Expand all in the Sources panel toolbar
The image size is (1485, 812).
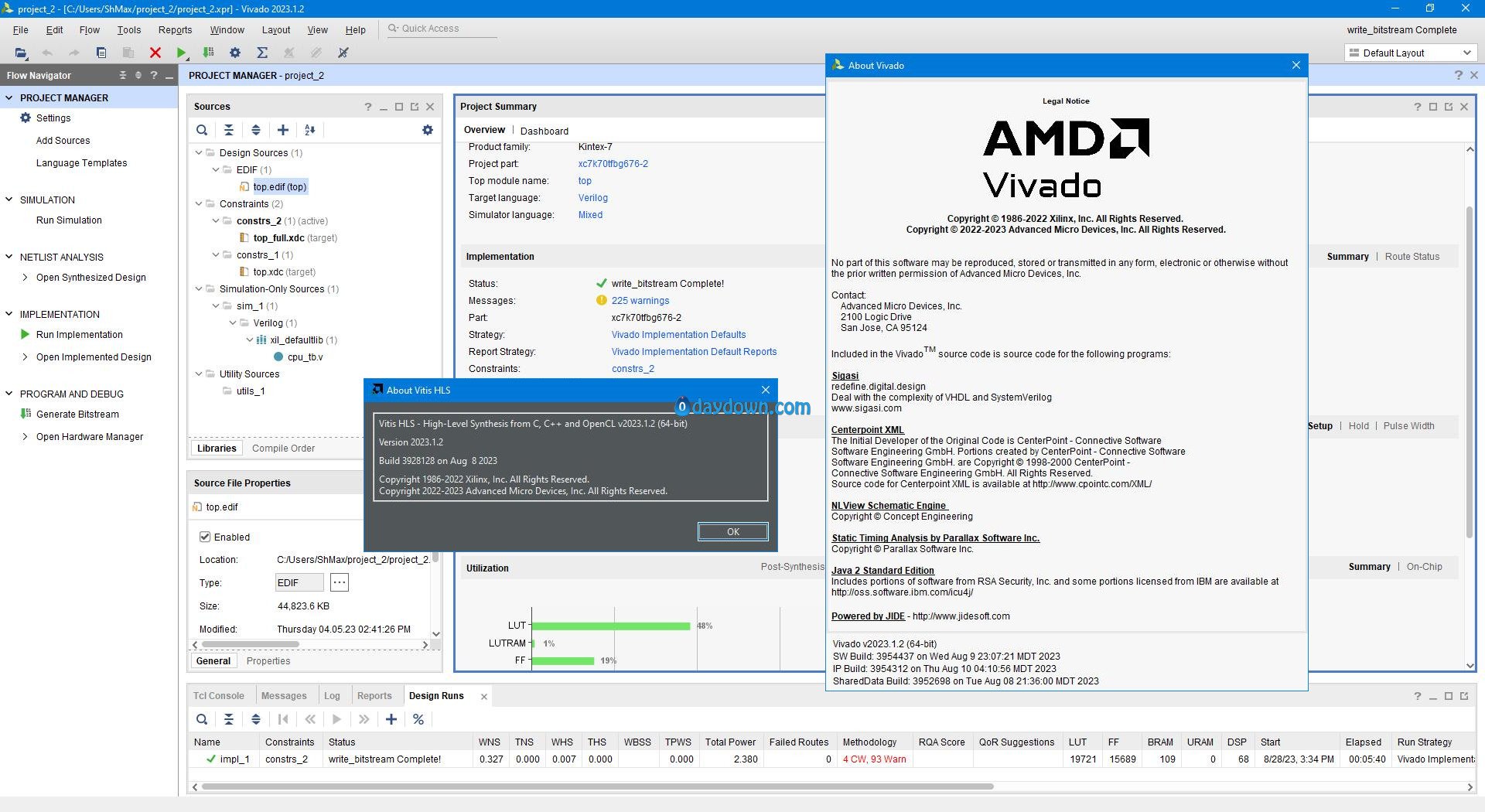pos(256,130)
